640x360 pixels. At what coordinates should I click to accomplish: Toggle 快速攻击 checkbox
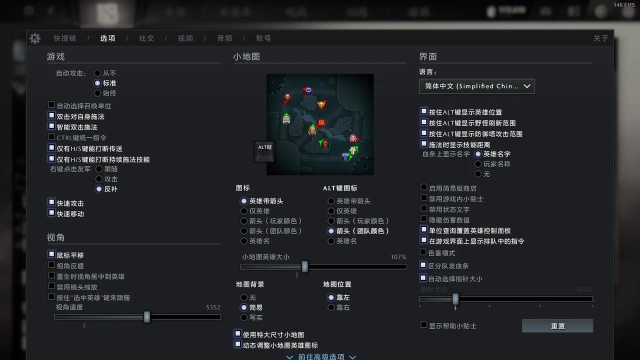pyautogui.click(x=51, y=202)
